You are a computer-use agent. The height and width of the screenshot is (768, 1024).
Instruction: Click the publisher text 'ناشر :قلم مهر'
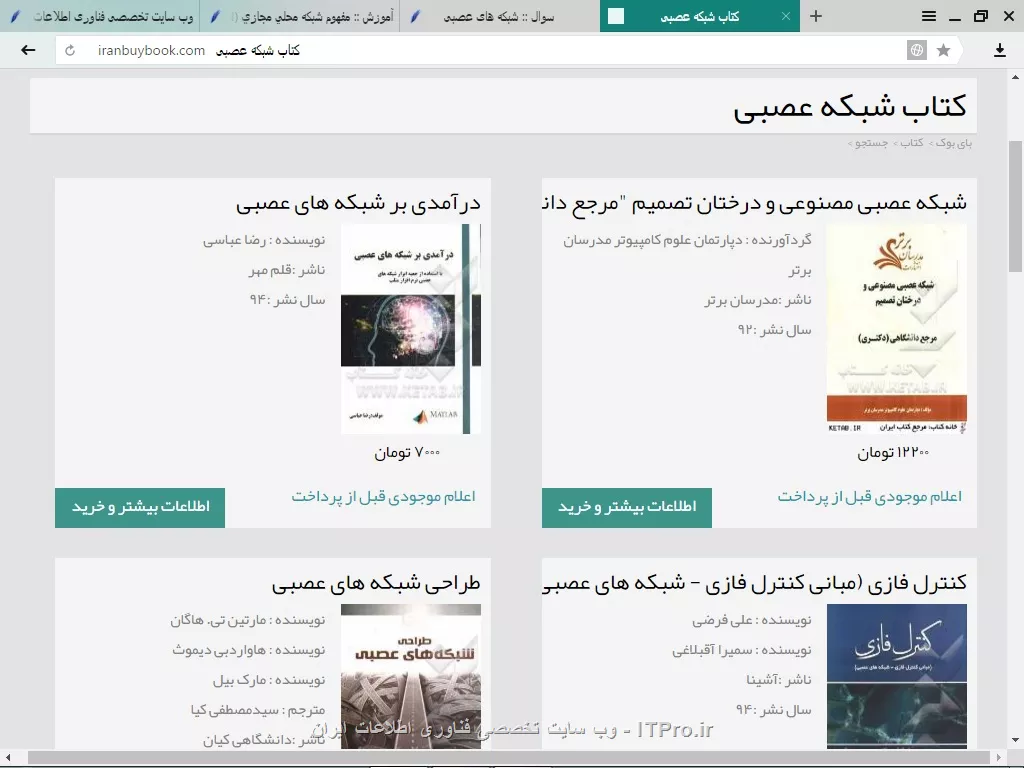coord(287,270)
